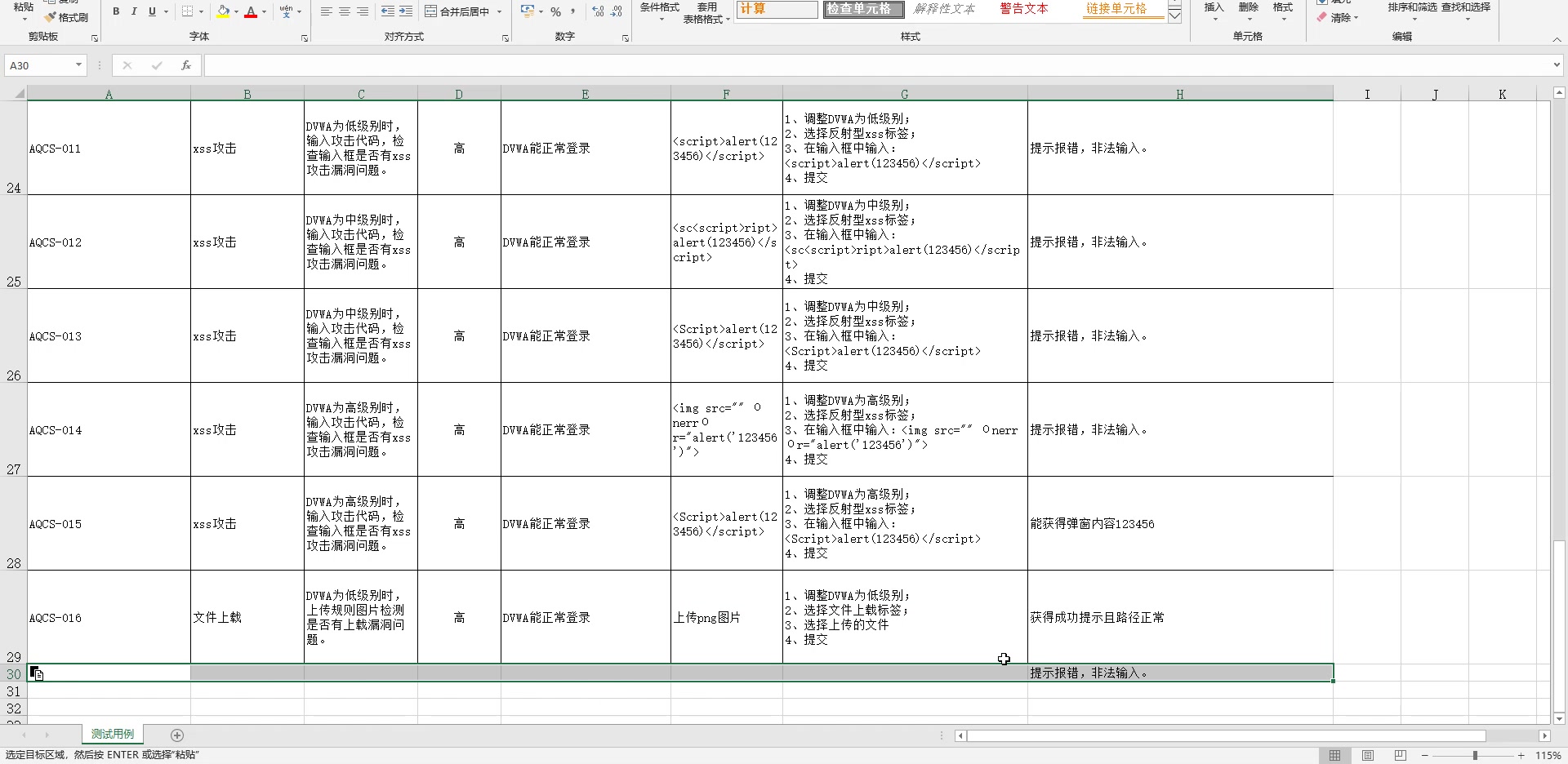
Task: Apply the red font color
Action: click(251, 11)
